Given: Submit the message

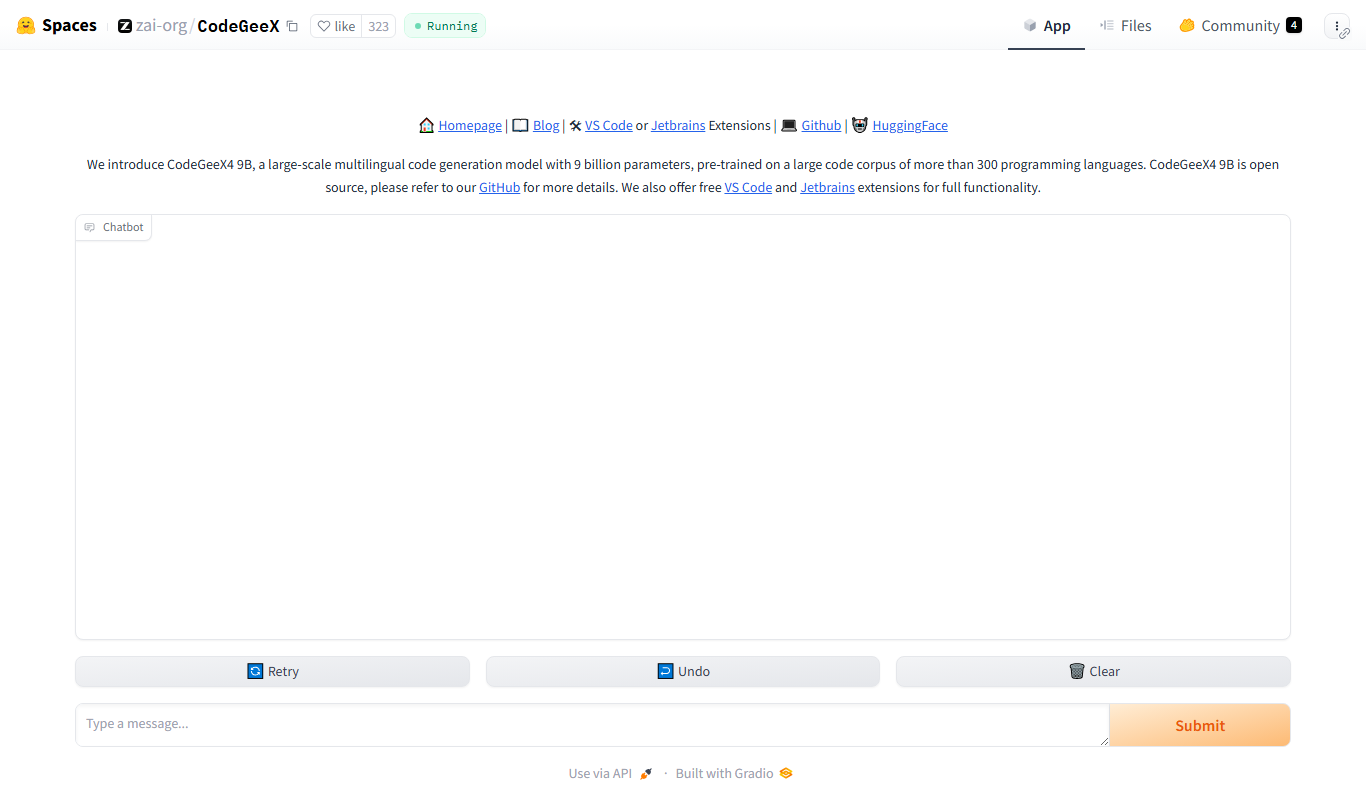Looking at the screenshot, I should click(x=1200, y=725).
